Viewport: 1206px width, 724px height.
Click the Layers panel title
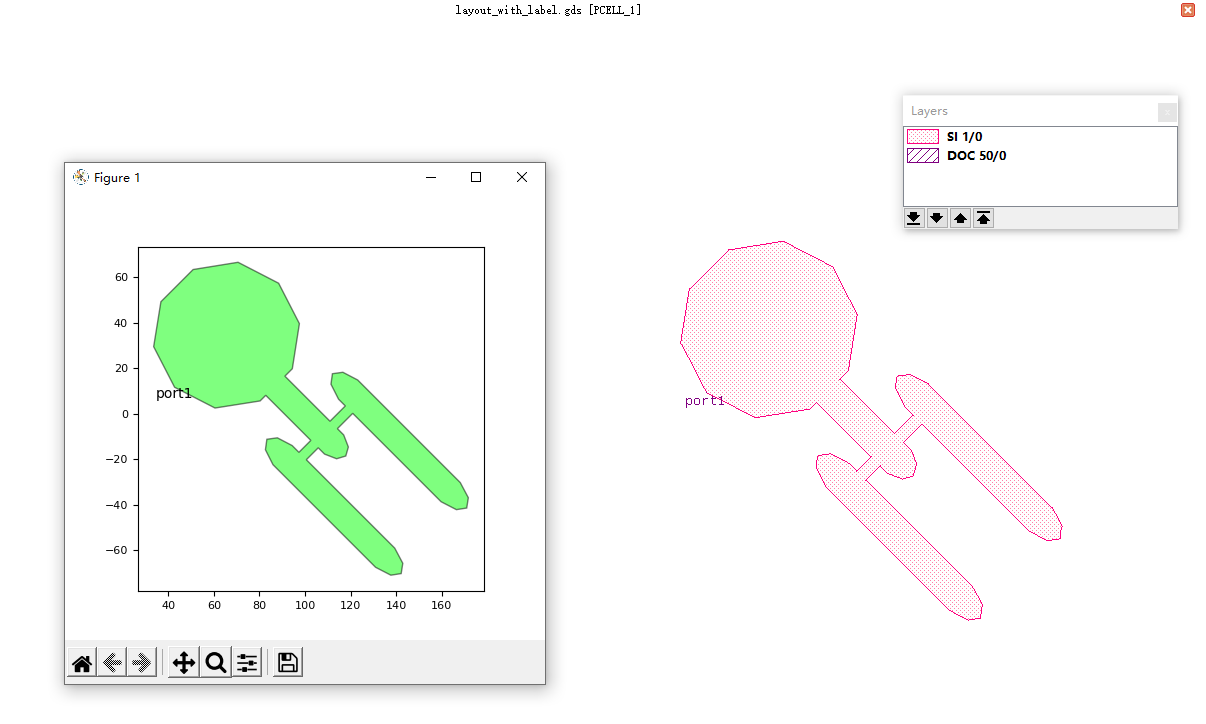point(929,111)
